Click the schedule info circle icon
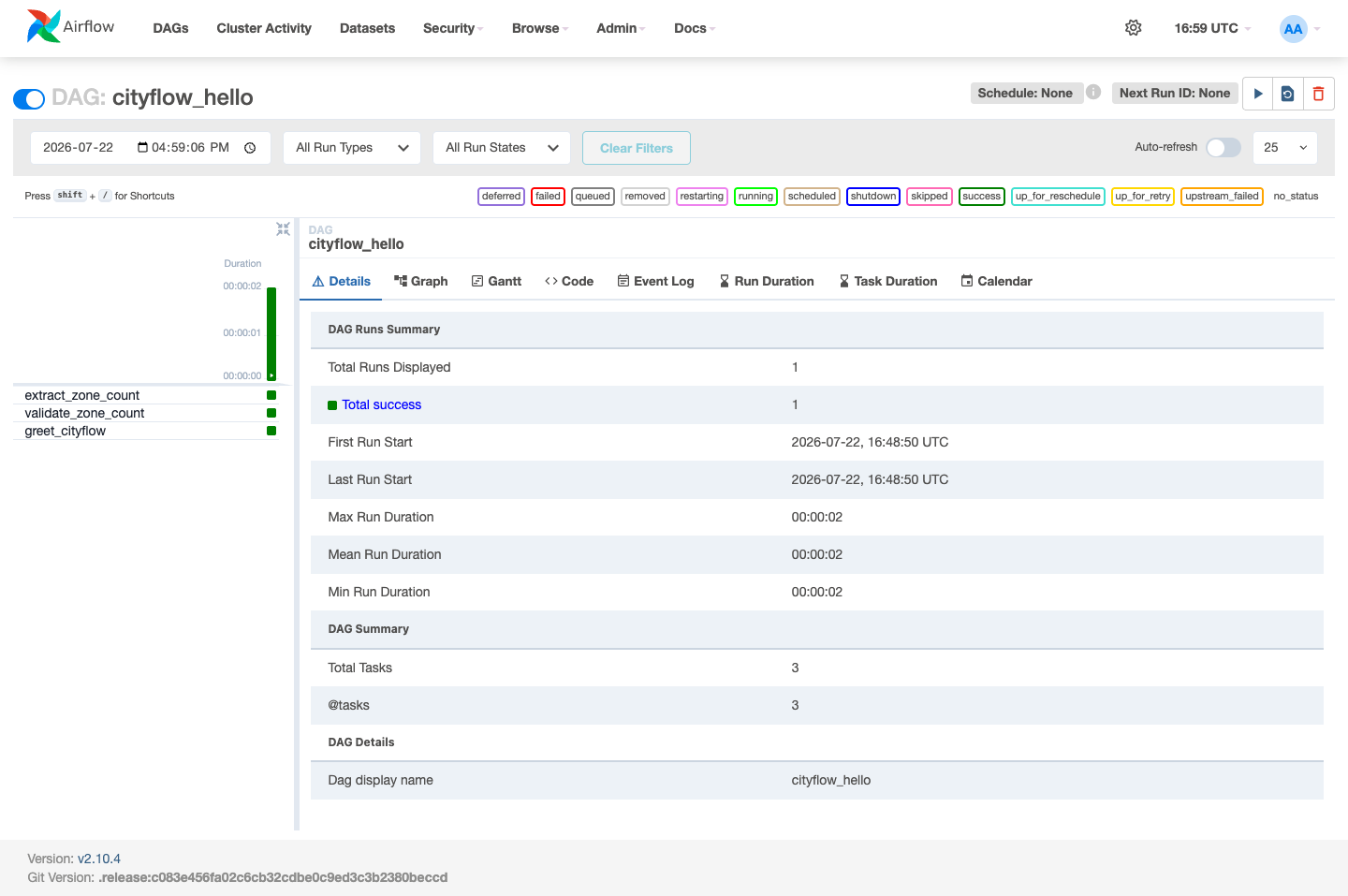Viewport: 1348px width, 896px height. [1093, 92]
